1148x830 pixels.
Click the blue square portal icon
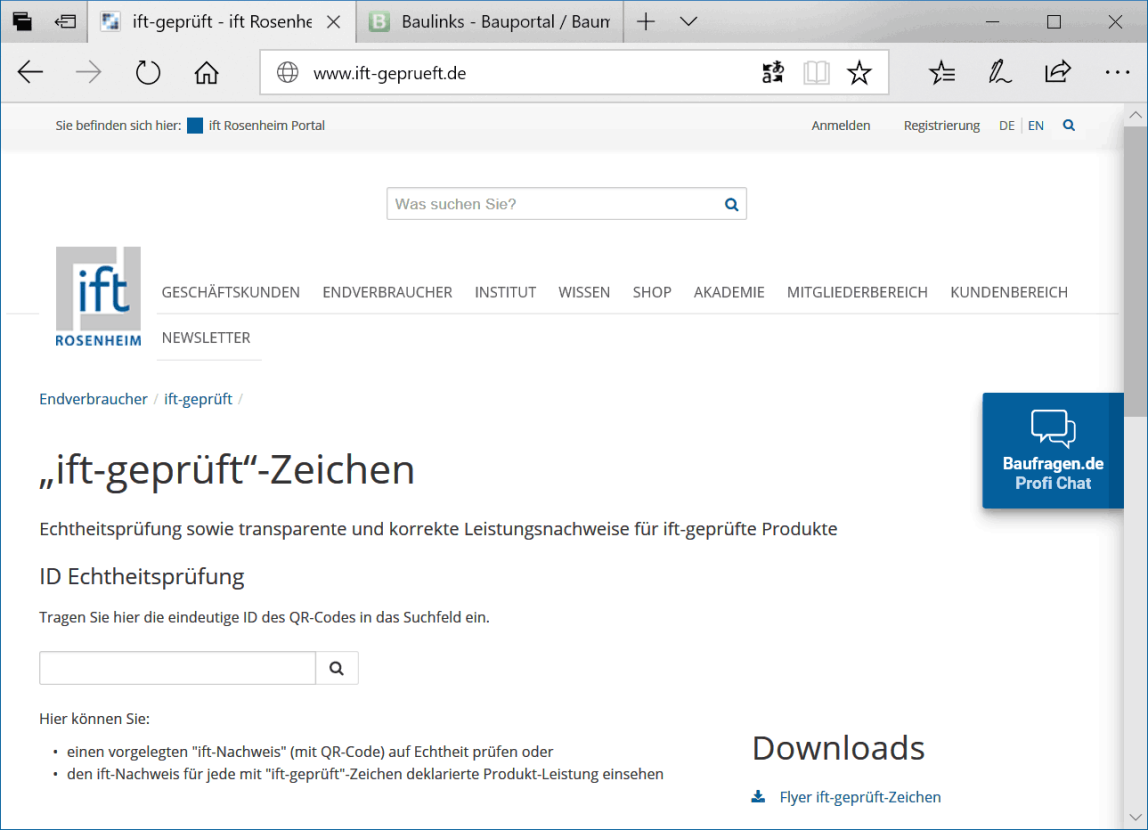click(195, 125)
